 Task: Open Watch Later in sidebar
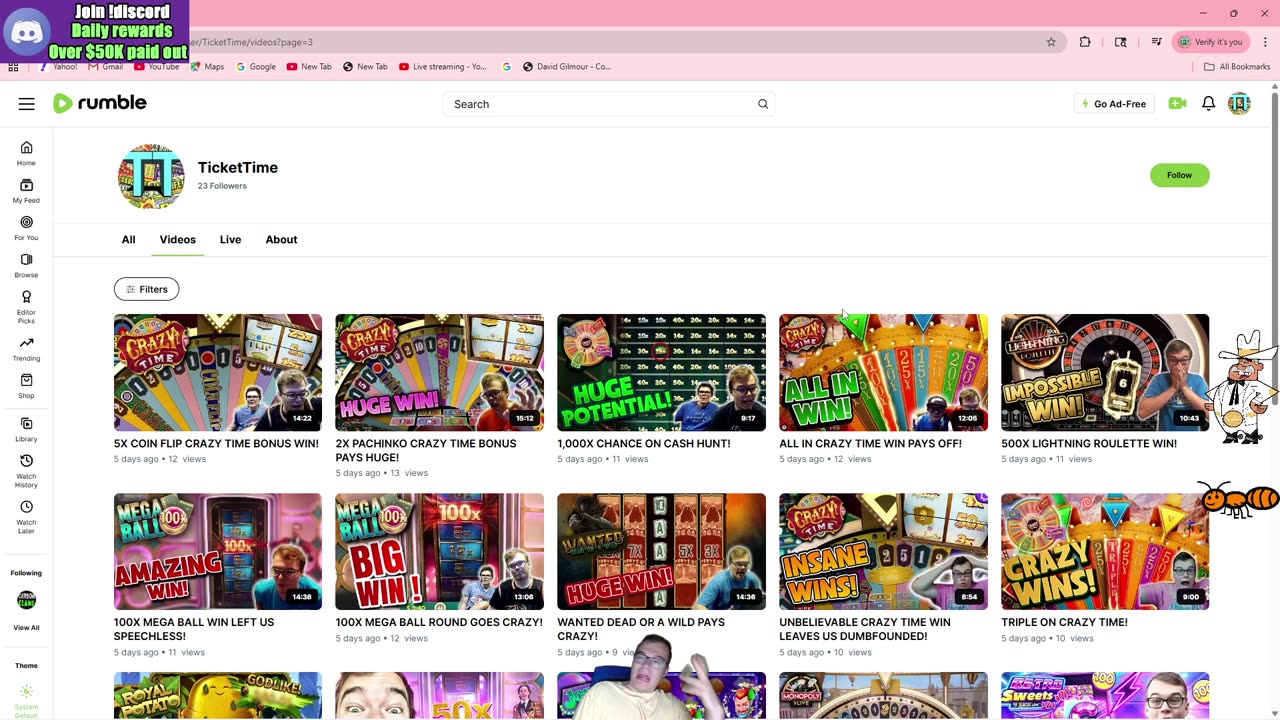coord(26,516)
